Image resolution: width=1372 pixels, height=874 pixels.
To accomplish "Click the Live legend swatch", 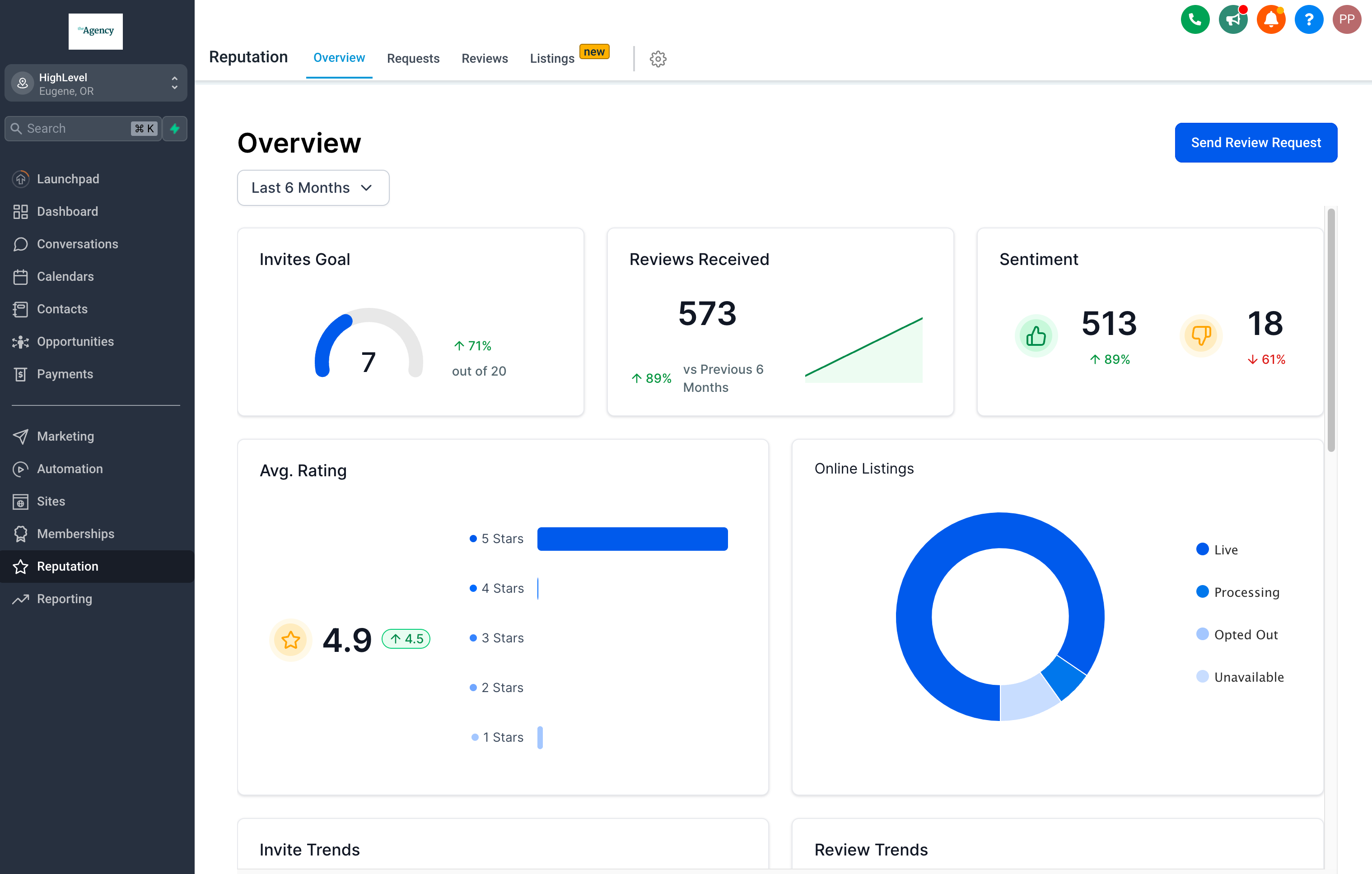I will pos(1202,549).
